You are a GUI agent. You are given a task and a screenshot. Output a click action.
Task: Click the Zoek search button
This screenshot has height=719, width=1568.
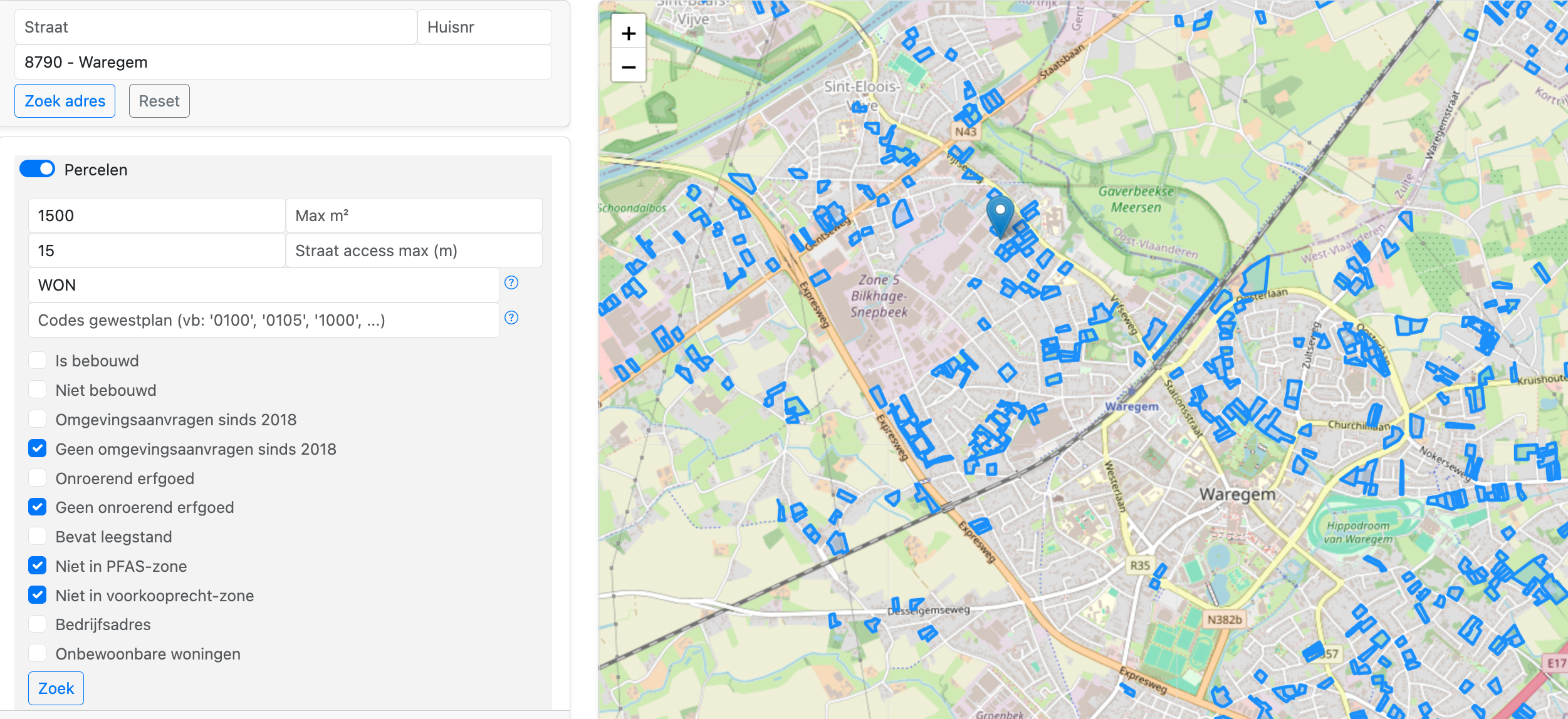[56, 688]
